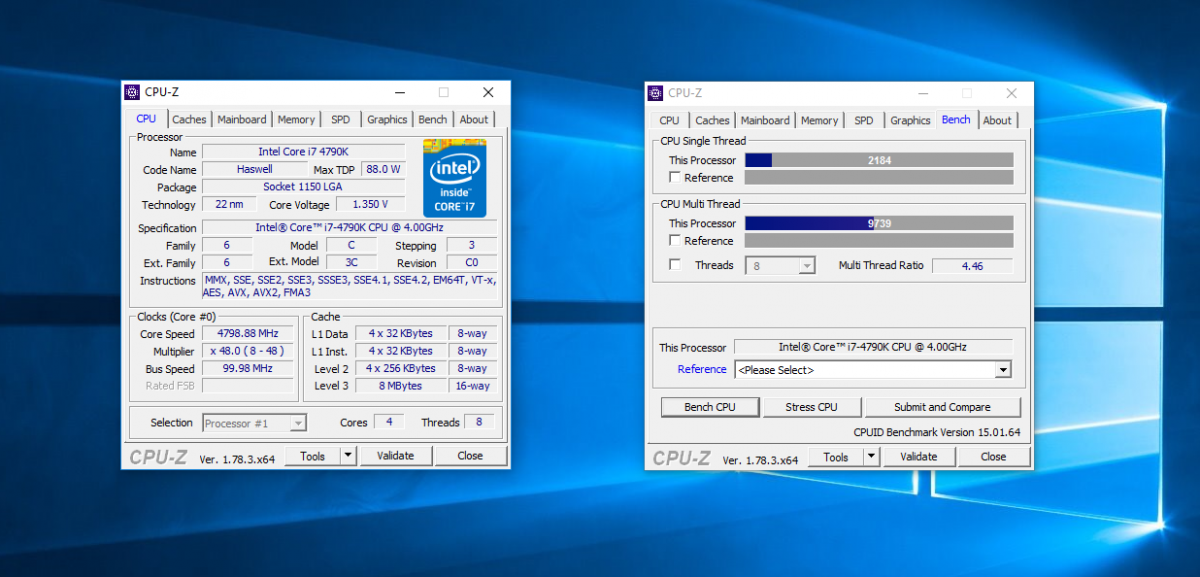This screenshot has height=577, width=1200.
Task: Click Validate button in left window
Action: 395,456
